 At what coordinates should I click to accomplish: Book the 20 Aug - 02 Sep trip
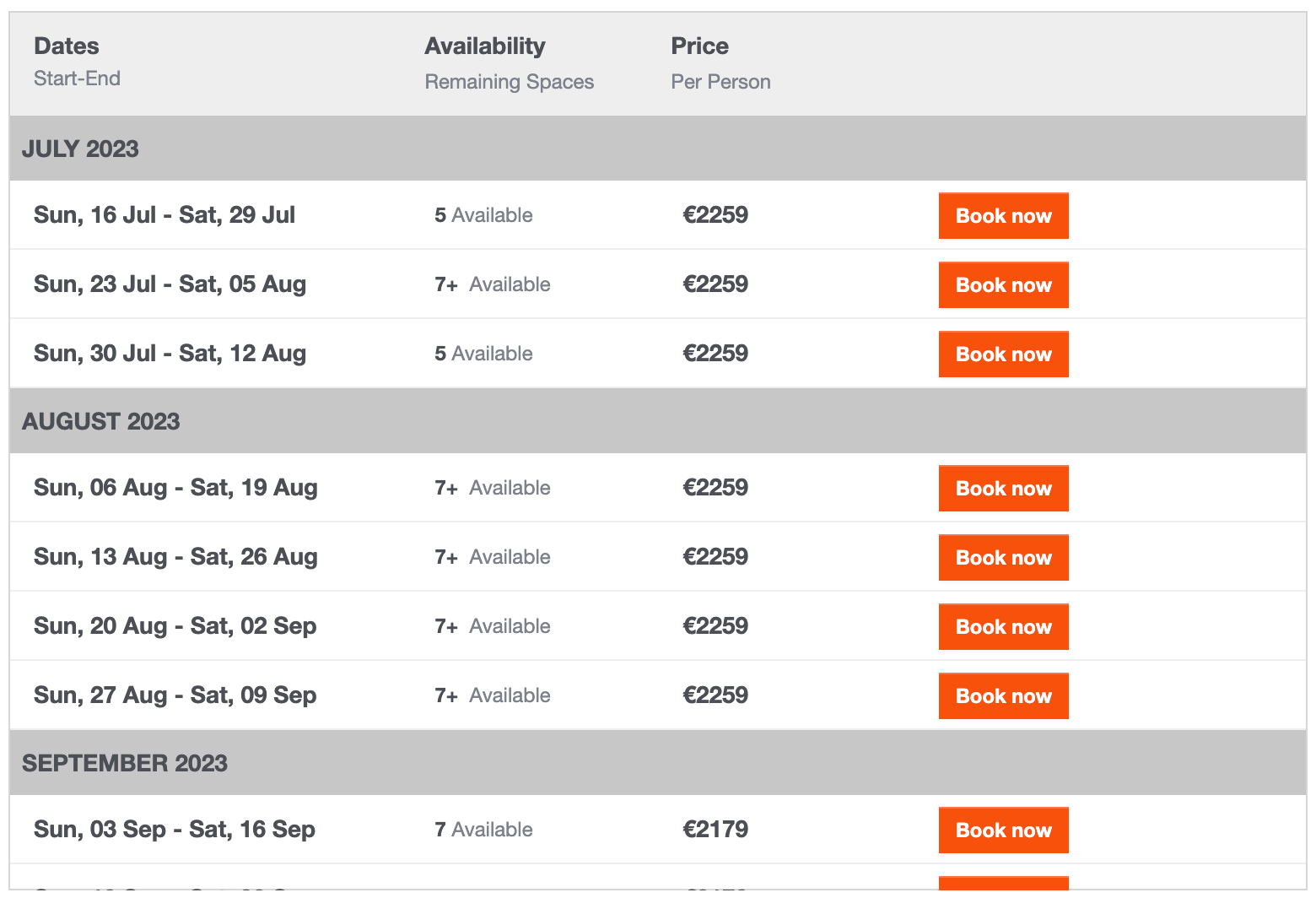1003,626
